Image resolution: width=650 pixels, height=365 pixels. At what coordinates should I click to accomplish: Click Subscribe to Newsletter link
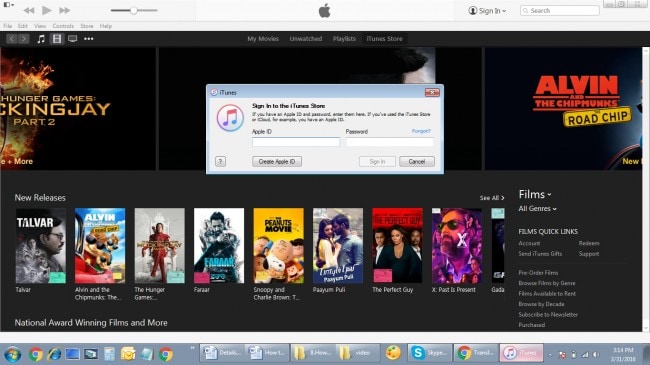click(x=548, y=315)
